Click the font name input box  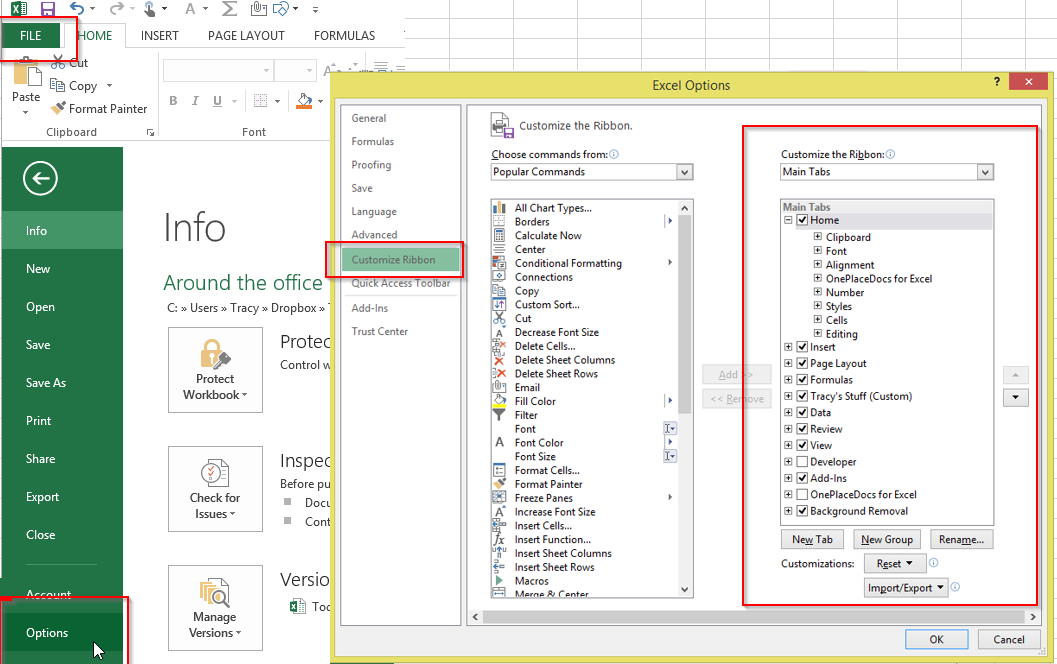[218, 70]
